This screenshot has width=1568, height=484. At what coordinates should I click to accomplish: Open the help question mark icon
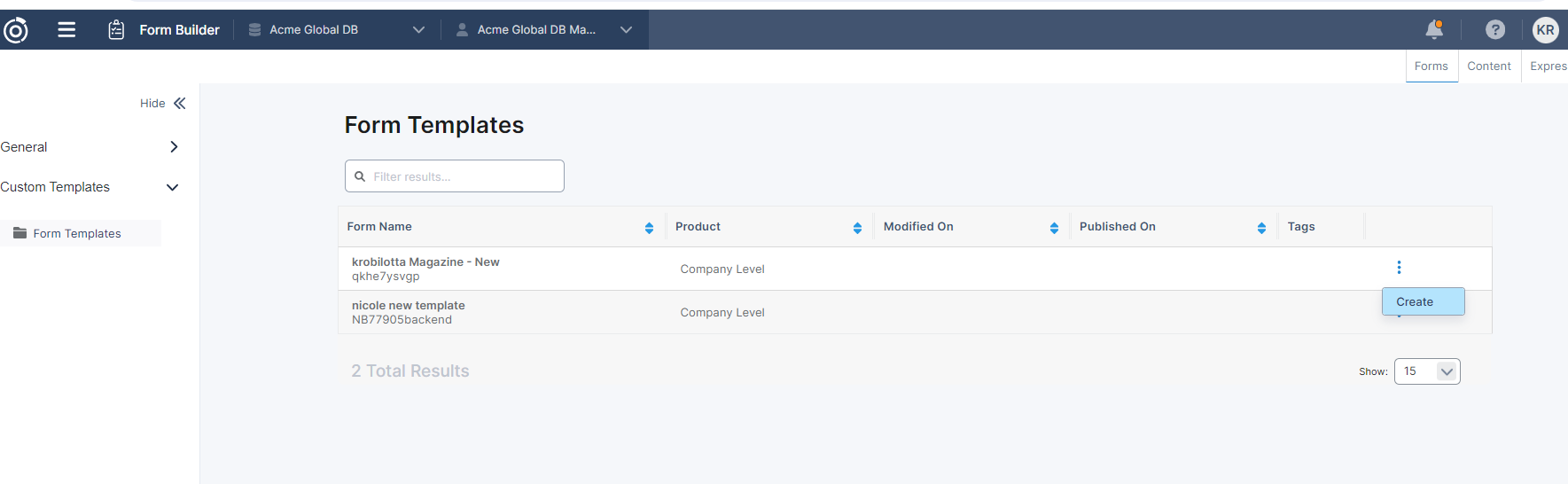tap(1494, 30)
